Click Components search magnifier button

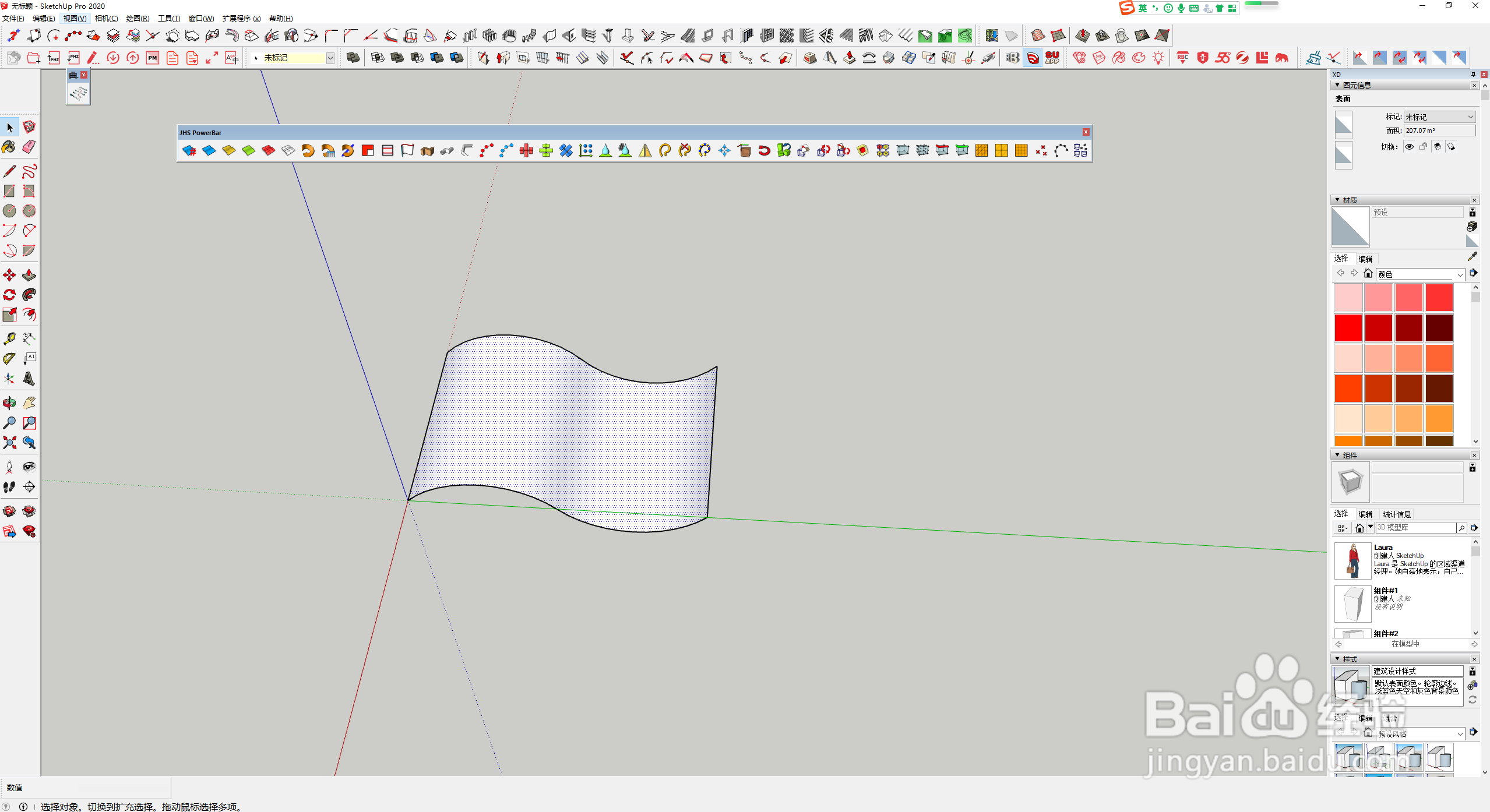1461,528
